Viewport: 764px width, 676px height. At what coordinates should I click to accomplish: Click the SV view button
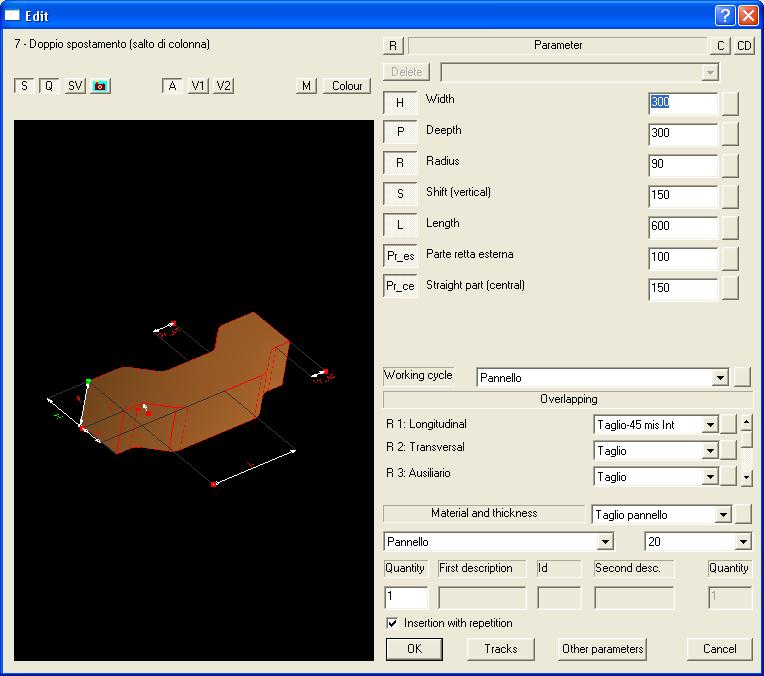pos(75,86)
